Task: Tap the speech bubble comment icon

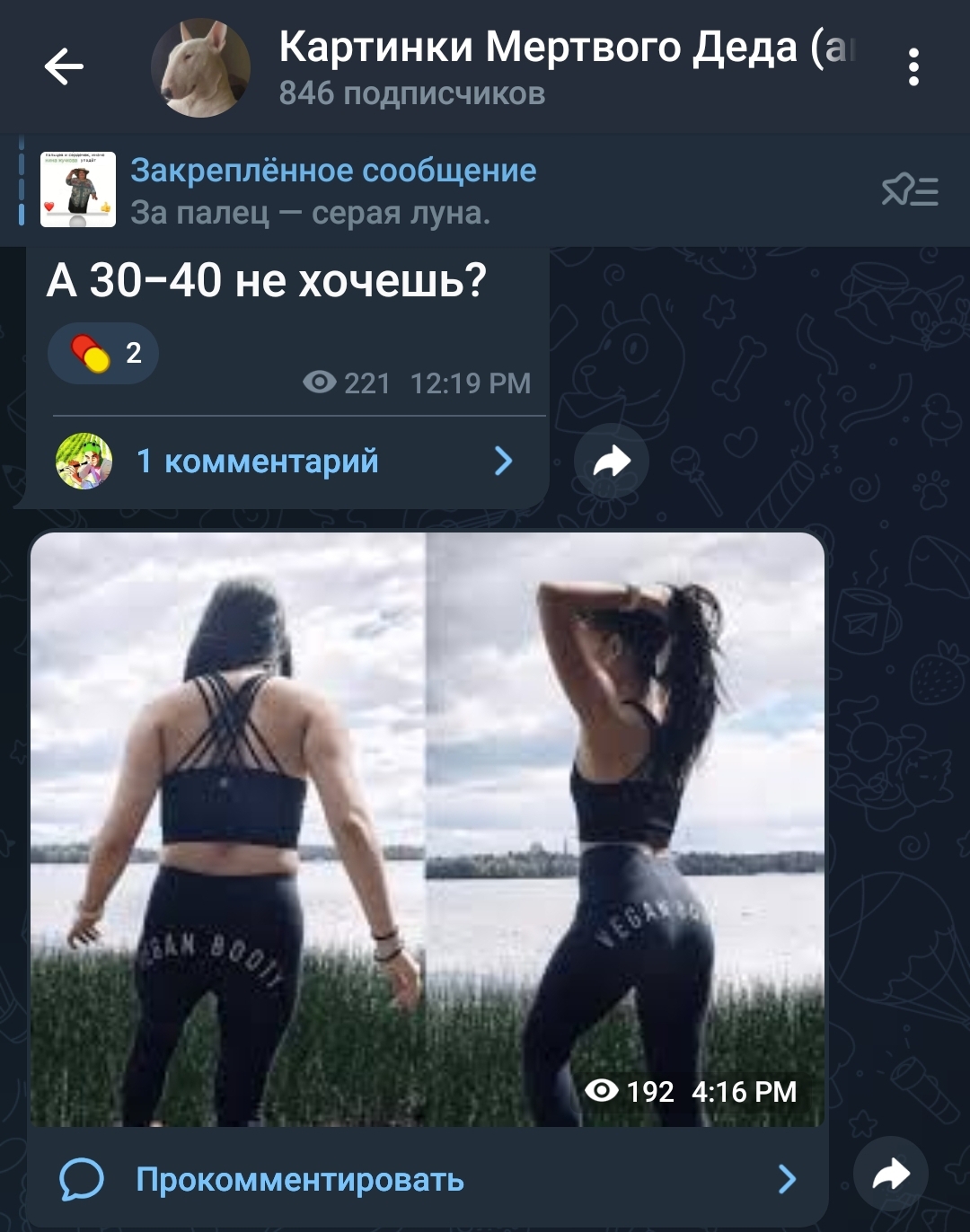Action: click(82, 1179)
